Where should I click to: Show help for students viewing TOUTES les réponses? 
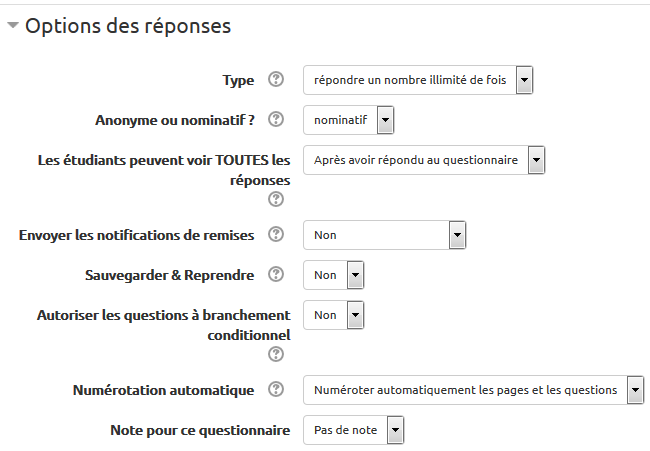(x=277, y=199)
